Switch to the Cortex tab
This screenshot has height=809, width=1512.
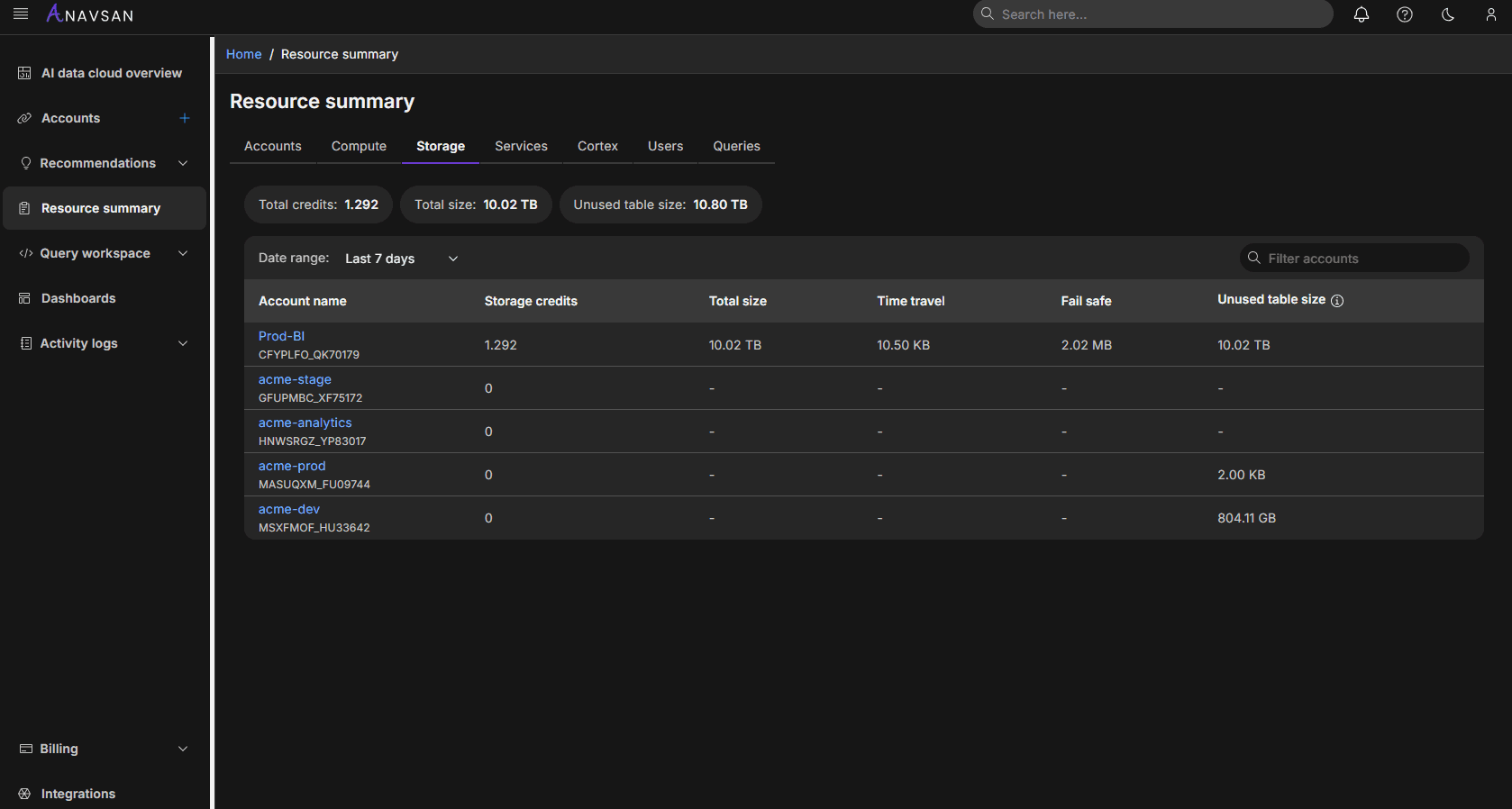click(597, 146)
